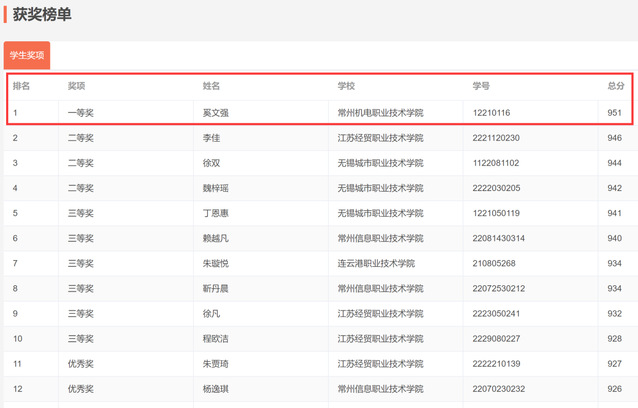Screen dimensions: 638x408
Task: Select the 学号 column header
Action: pyautogui.click(x=481, y=87)
